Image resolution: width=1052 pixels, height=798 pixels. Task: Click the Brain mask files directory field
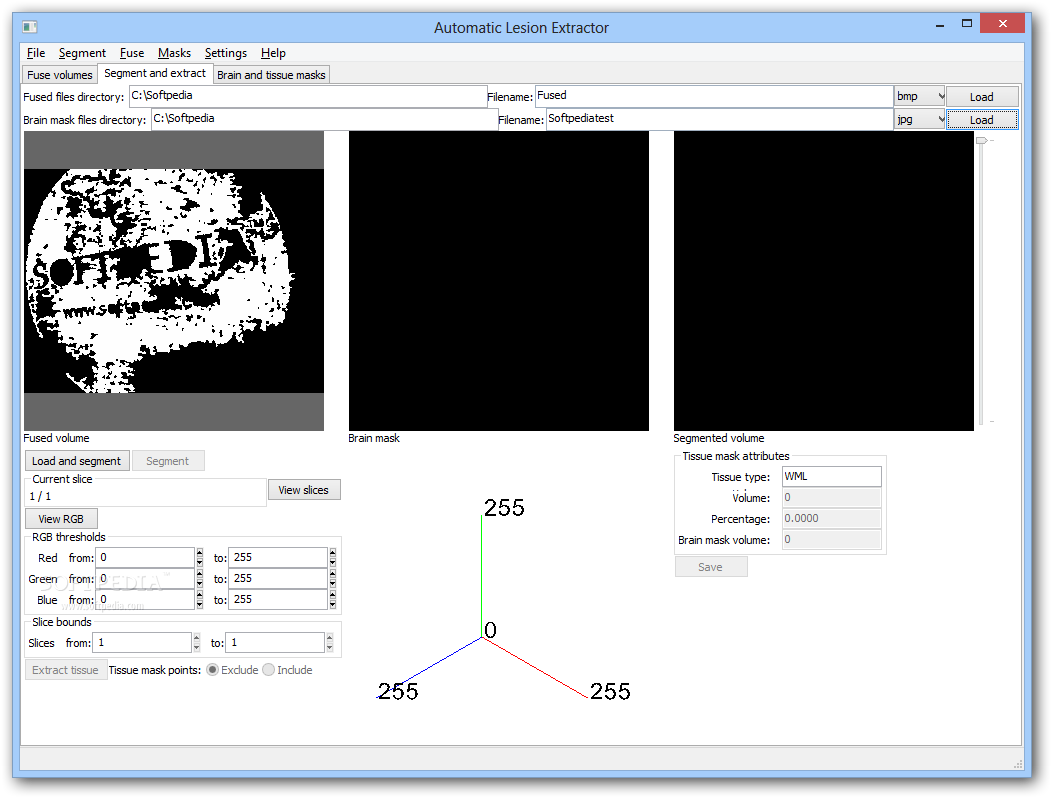pos(325,119)
